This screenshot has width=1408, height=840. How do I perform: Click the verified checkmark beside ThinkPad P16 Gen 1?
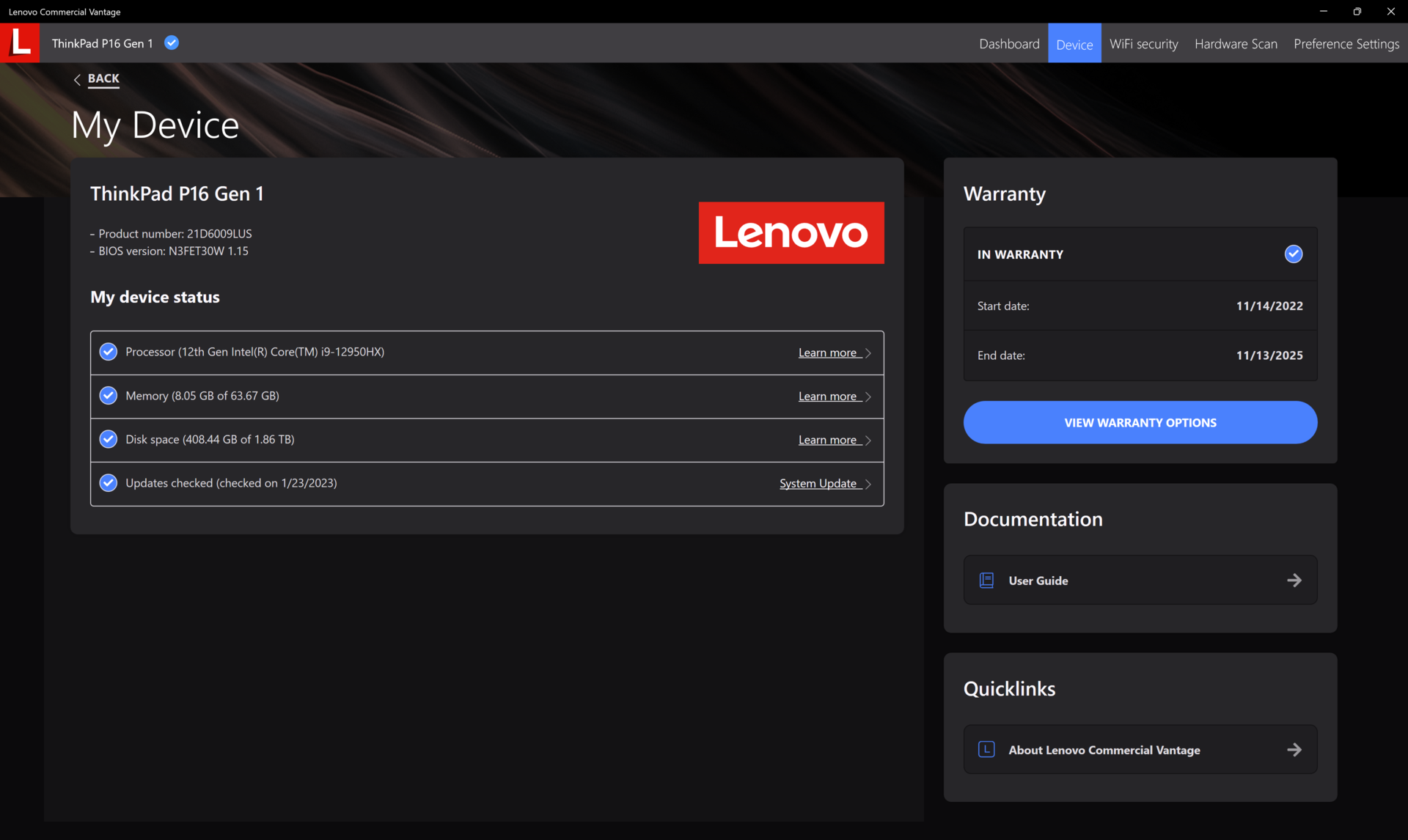coord(172,43)
